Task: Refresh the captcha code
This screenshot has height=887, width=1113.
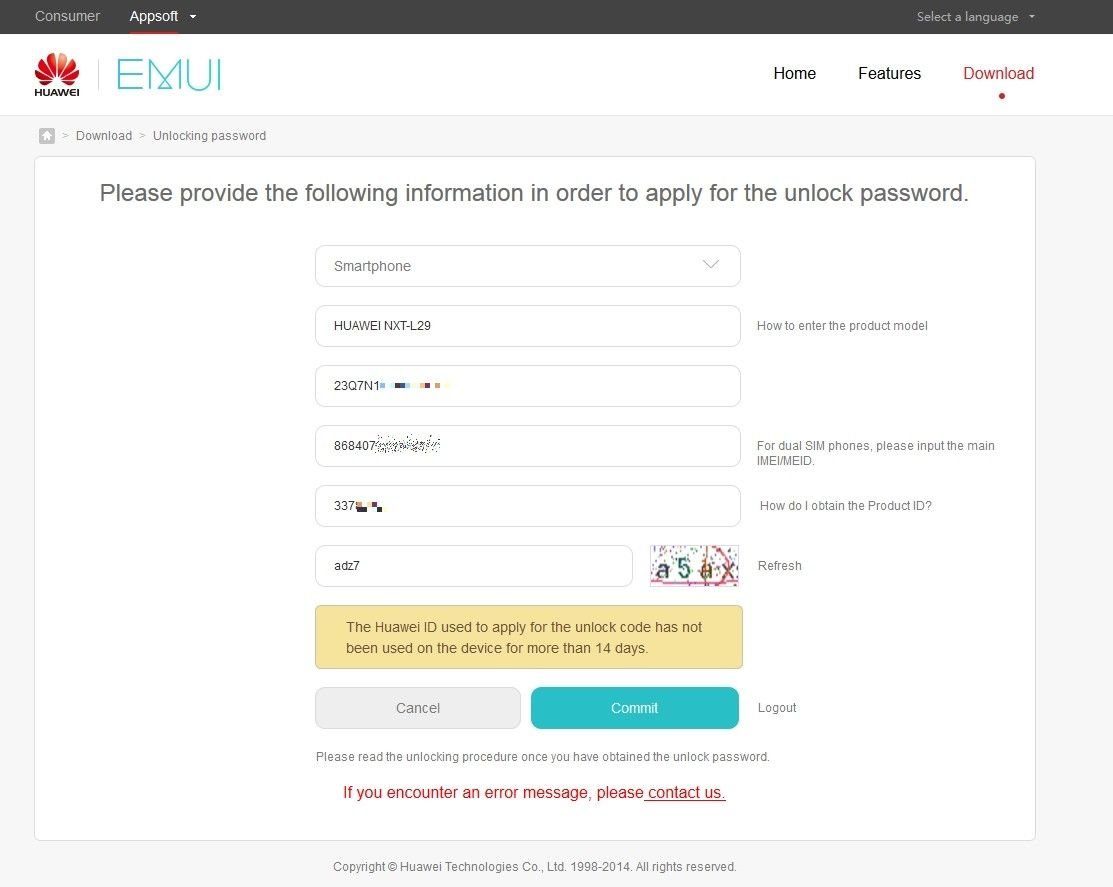Action: 779,566
